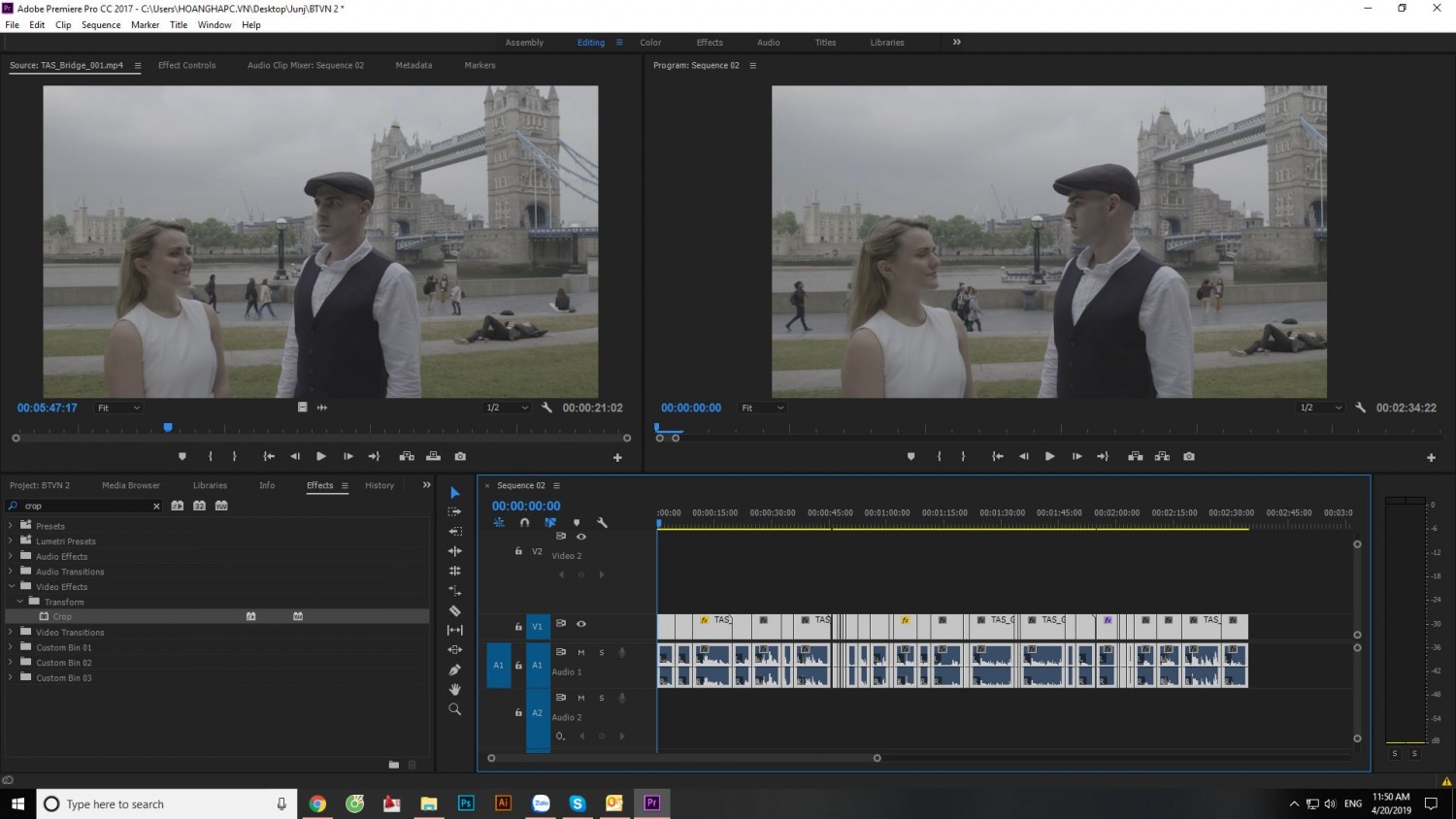Filter effects by Accelerated Effects icon
The image size is (1456, 819).
click(x=178, y=506)
